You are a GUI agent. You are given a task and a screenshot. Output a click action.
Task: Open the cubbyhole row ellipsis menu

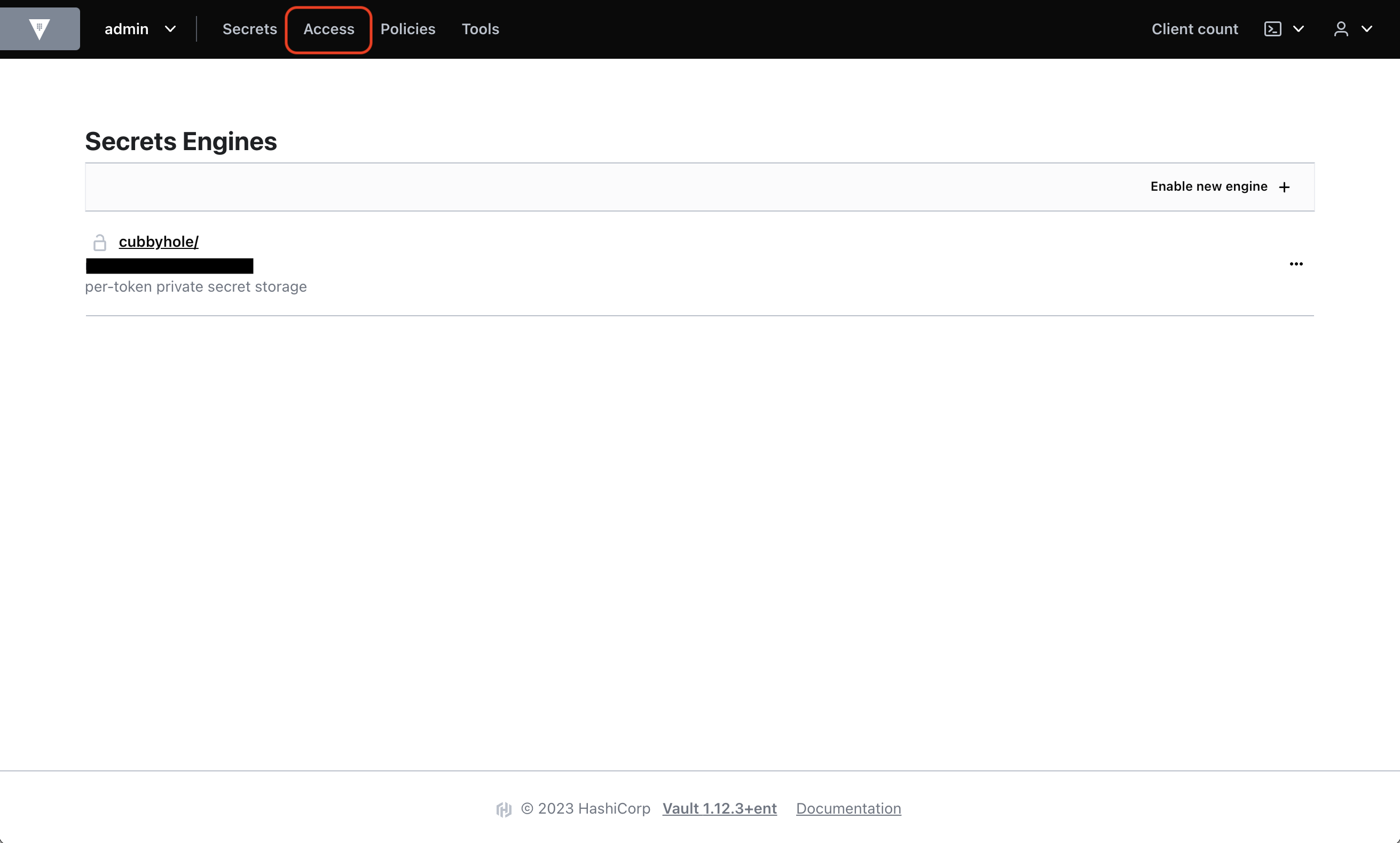coord(1296,263)
